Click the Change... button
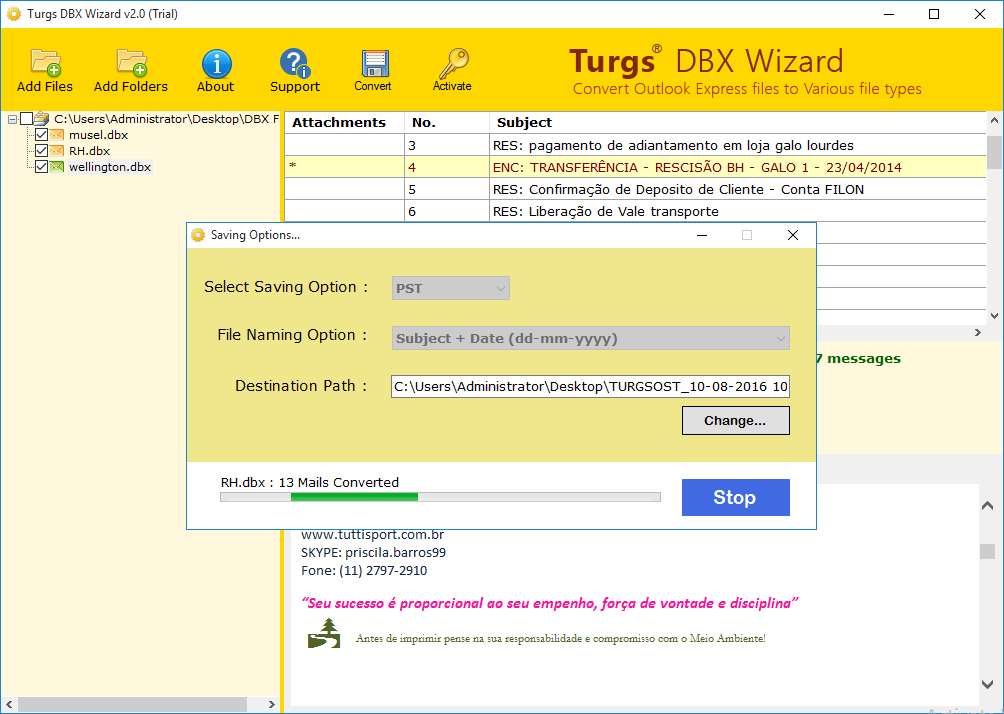This screenshot has width=1004, height=714. pyautogui.click(x=736, y=421)
